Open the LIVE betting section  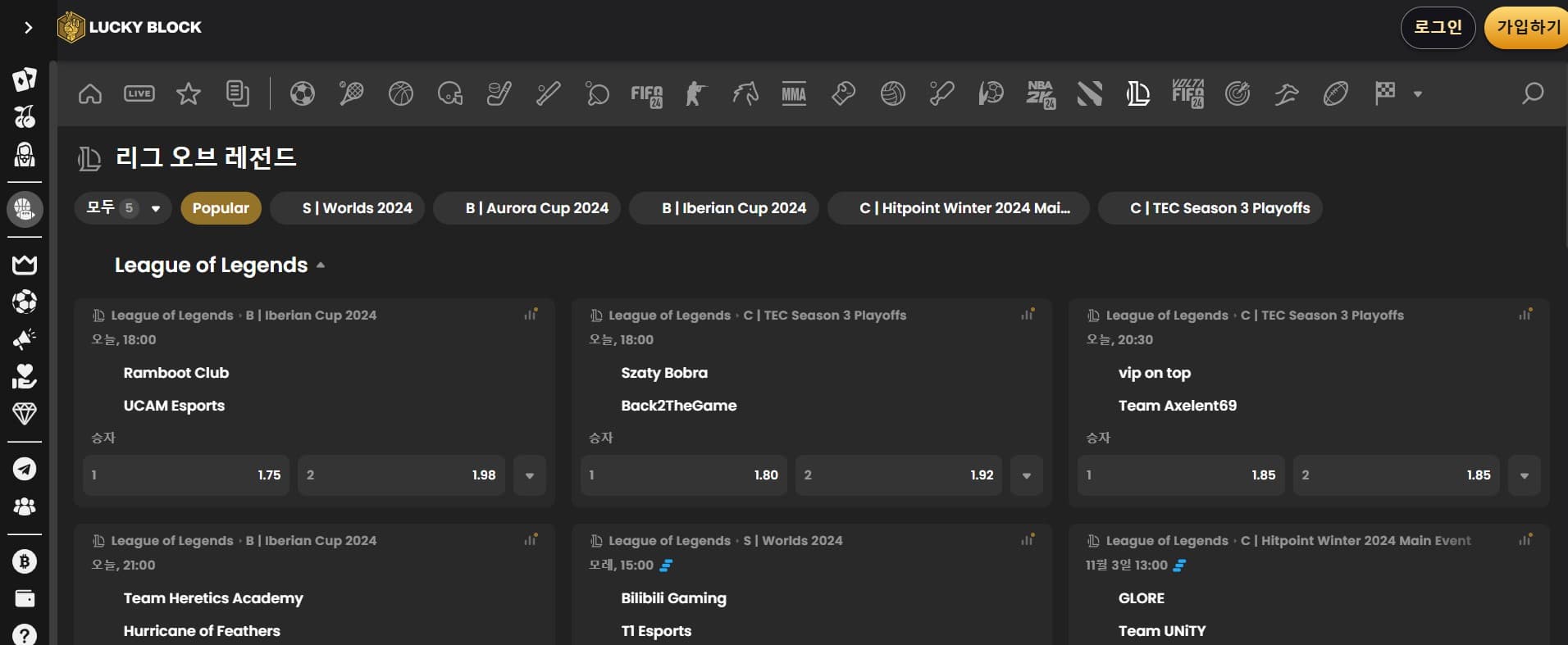click(139, 93)
